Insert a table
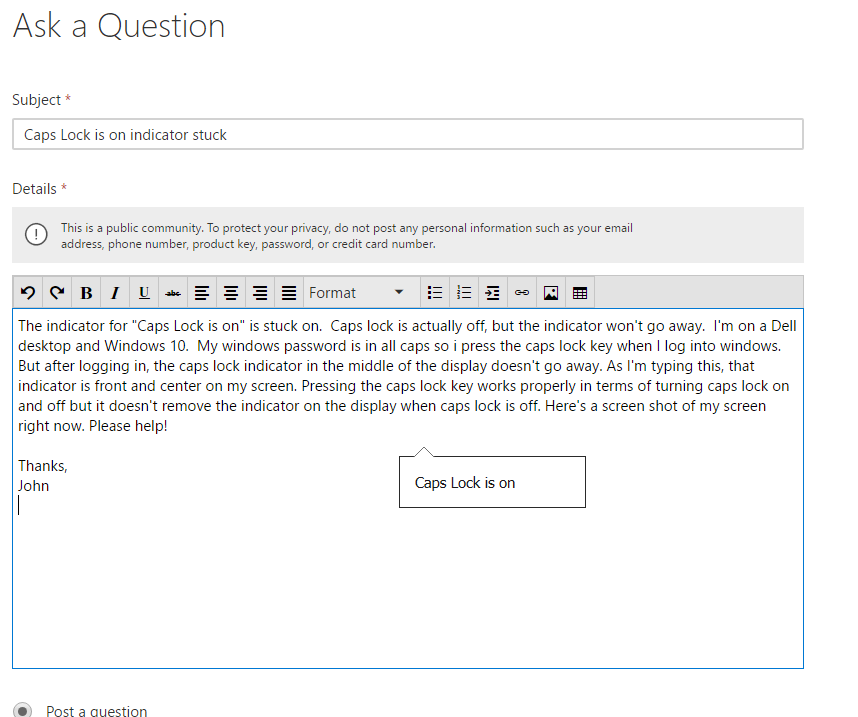This screenshot has width=858, height=717. click(580, 293)
